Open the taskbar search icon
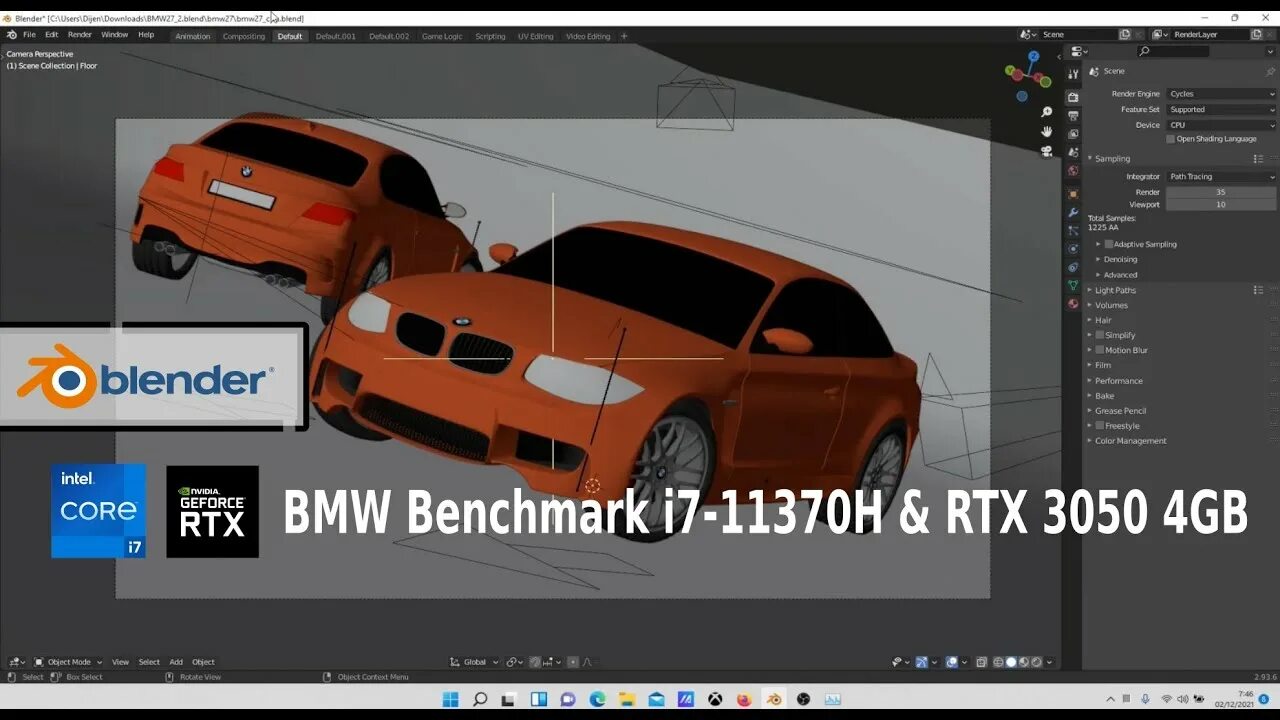This screenshot has height=720, width=1280. 480,699
